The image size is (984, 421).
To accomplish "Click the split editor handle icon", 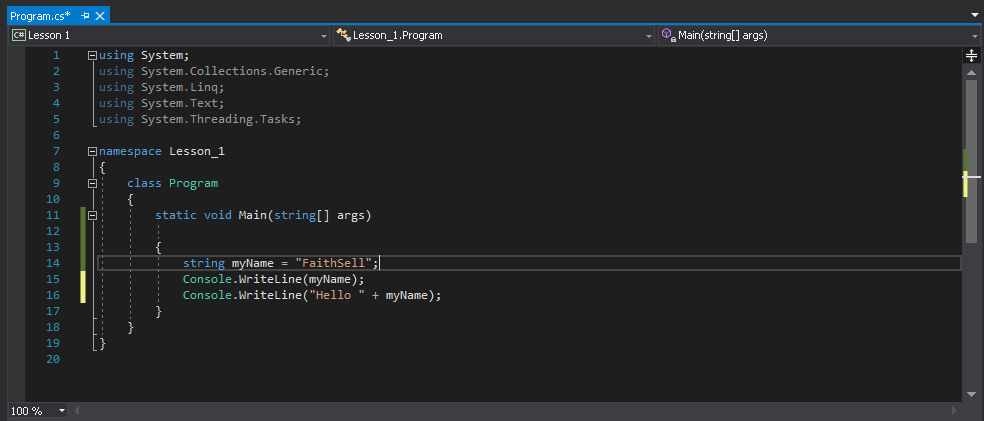I will [971, 56].
